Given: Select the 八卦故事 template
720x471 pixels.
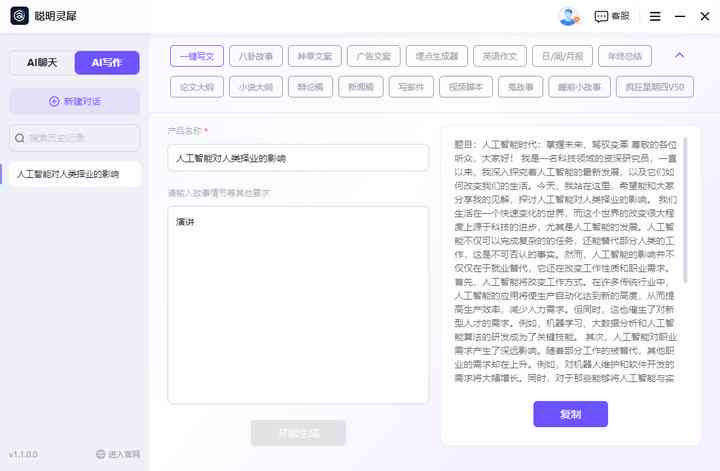Looking at the screenshot, I should click(x=256, y=56).
